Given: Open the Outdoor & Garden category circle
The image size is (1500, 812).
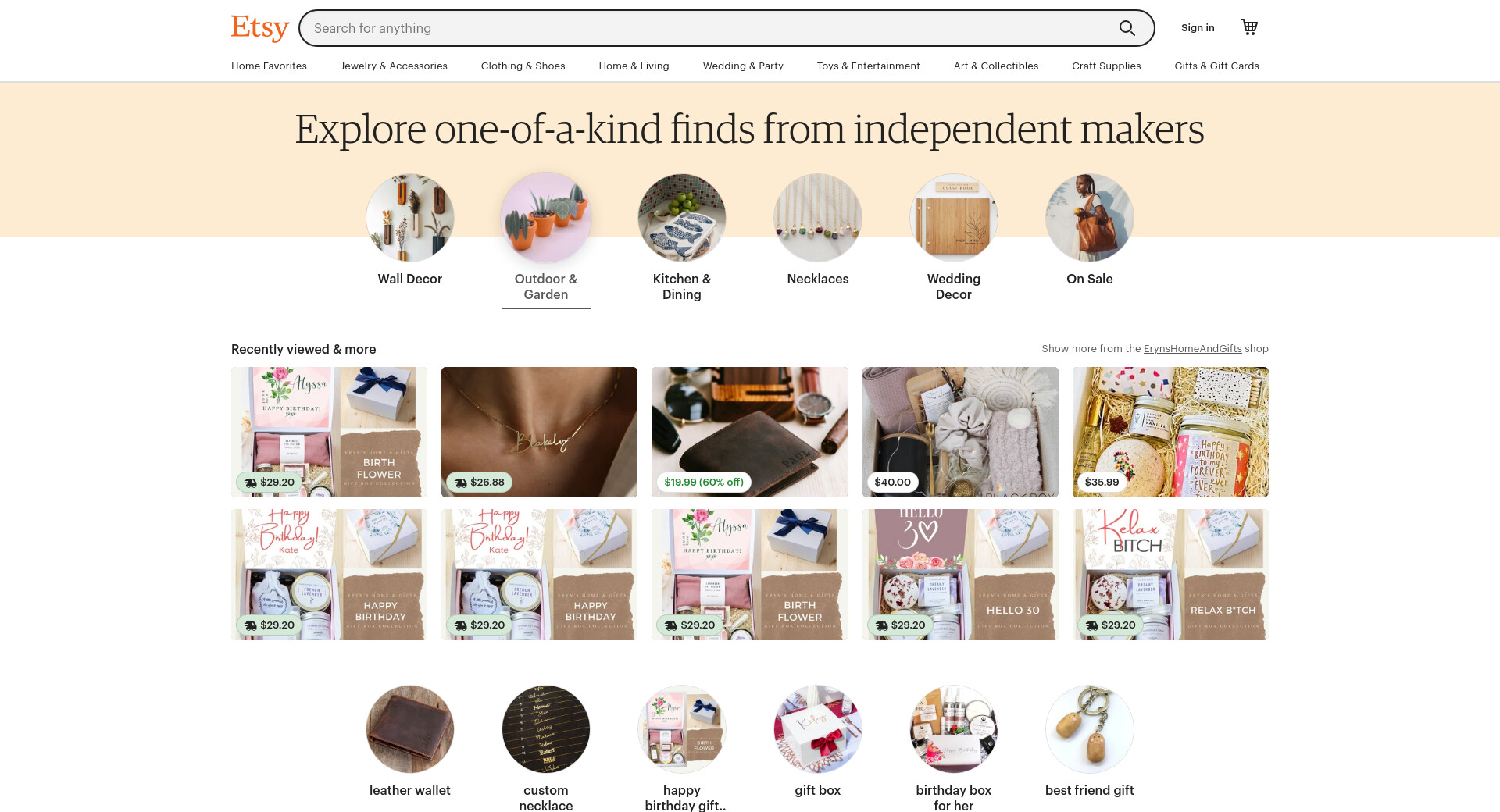Looking at the screenshot, I should 546,218.
